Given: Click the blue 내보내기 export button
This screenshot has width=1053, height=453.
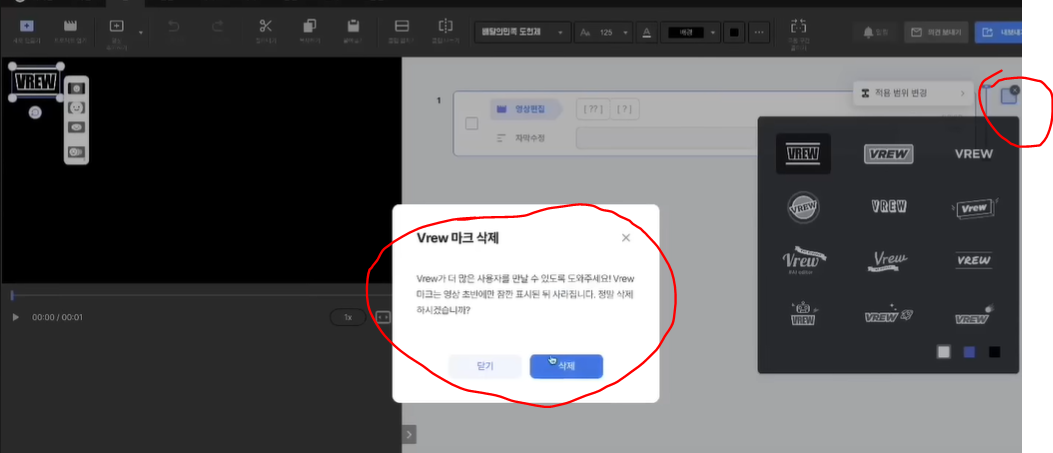Looking at the screenshot, I should click(x=999, y=32).
